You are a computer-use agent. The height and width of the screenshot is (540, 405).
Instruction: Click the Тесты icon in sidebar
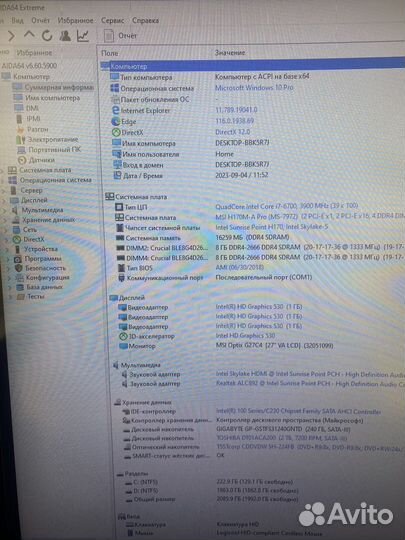[21, 296]
